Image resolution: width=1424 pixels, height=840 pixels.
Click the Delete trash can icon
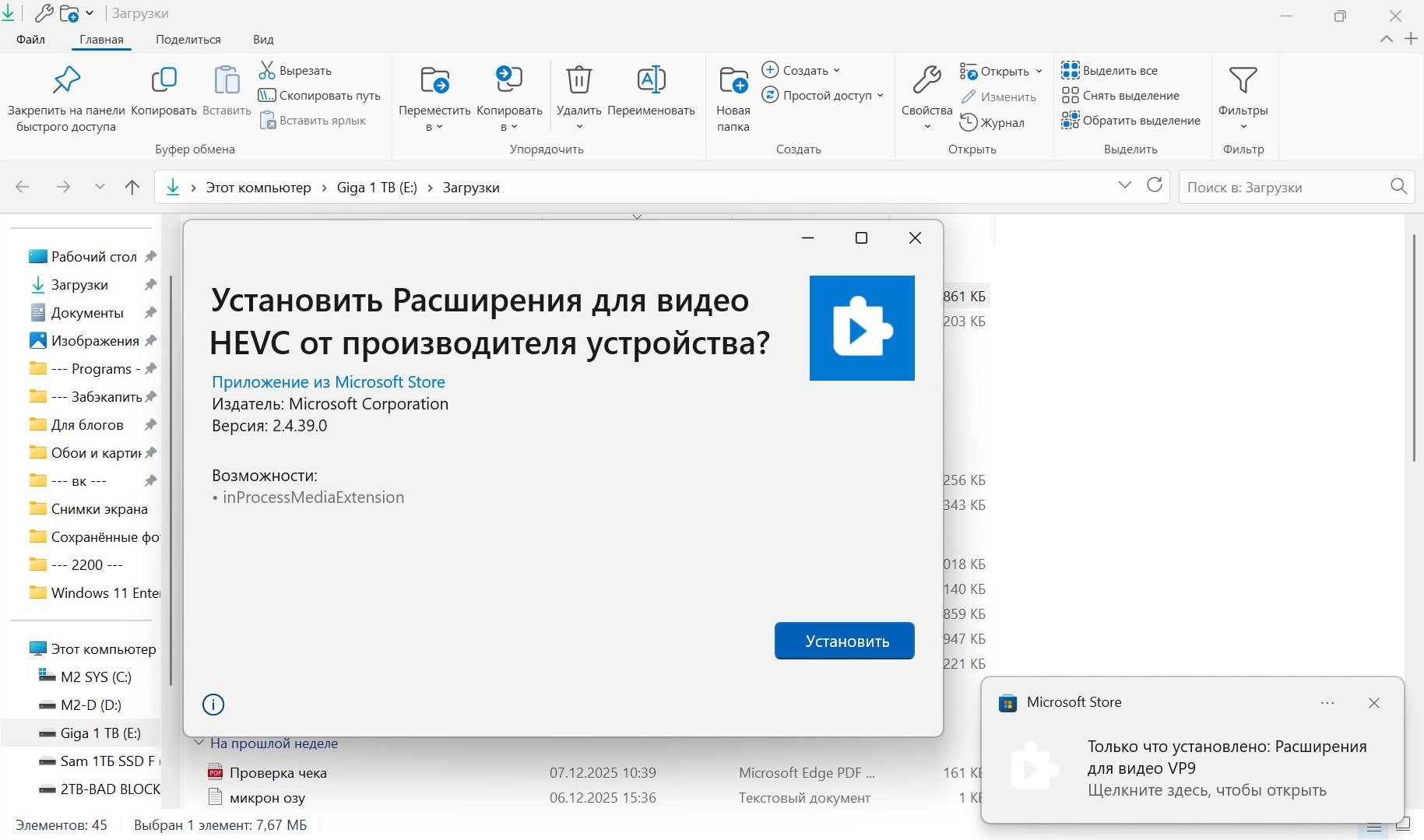(578, 80)
